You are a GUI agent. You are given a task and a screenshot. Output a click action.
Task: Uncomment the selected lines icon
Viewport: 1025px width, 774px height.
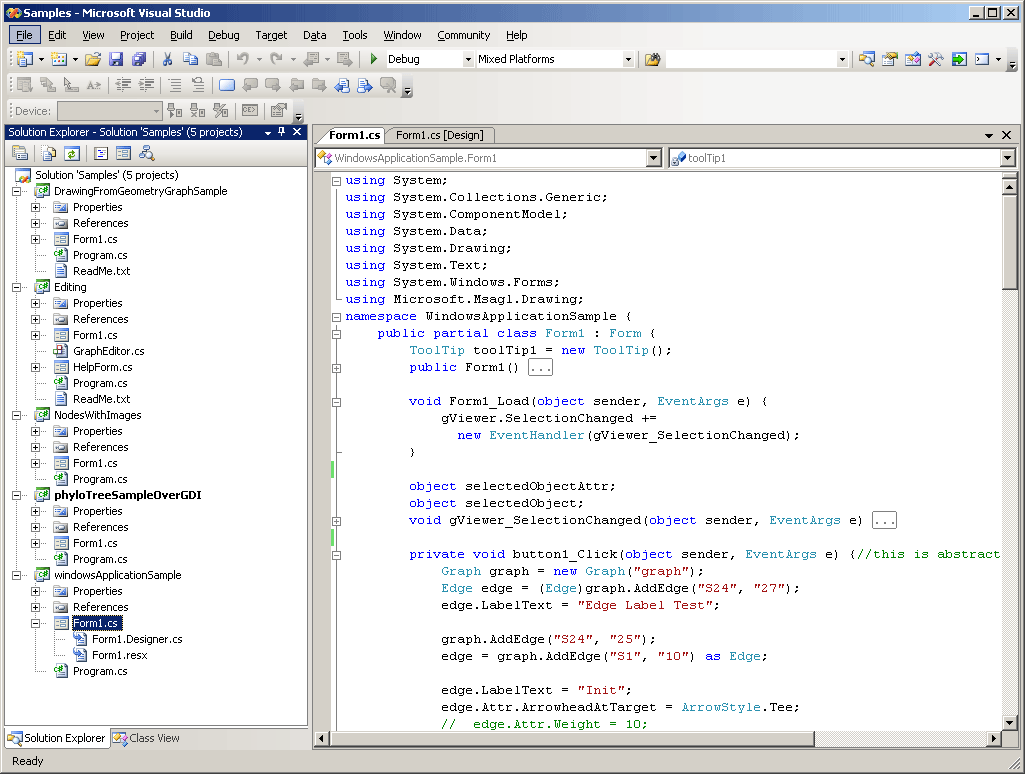pos(197,85)
